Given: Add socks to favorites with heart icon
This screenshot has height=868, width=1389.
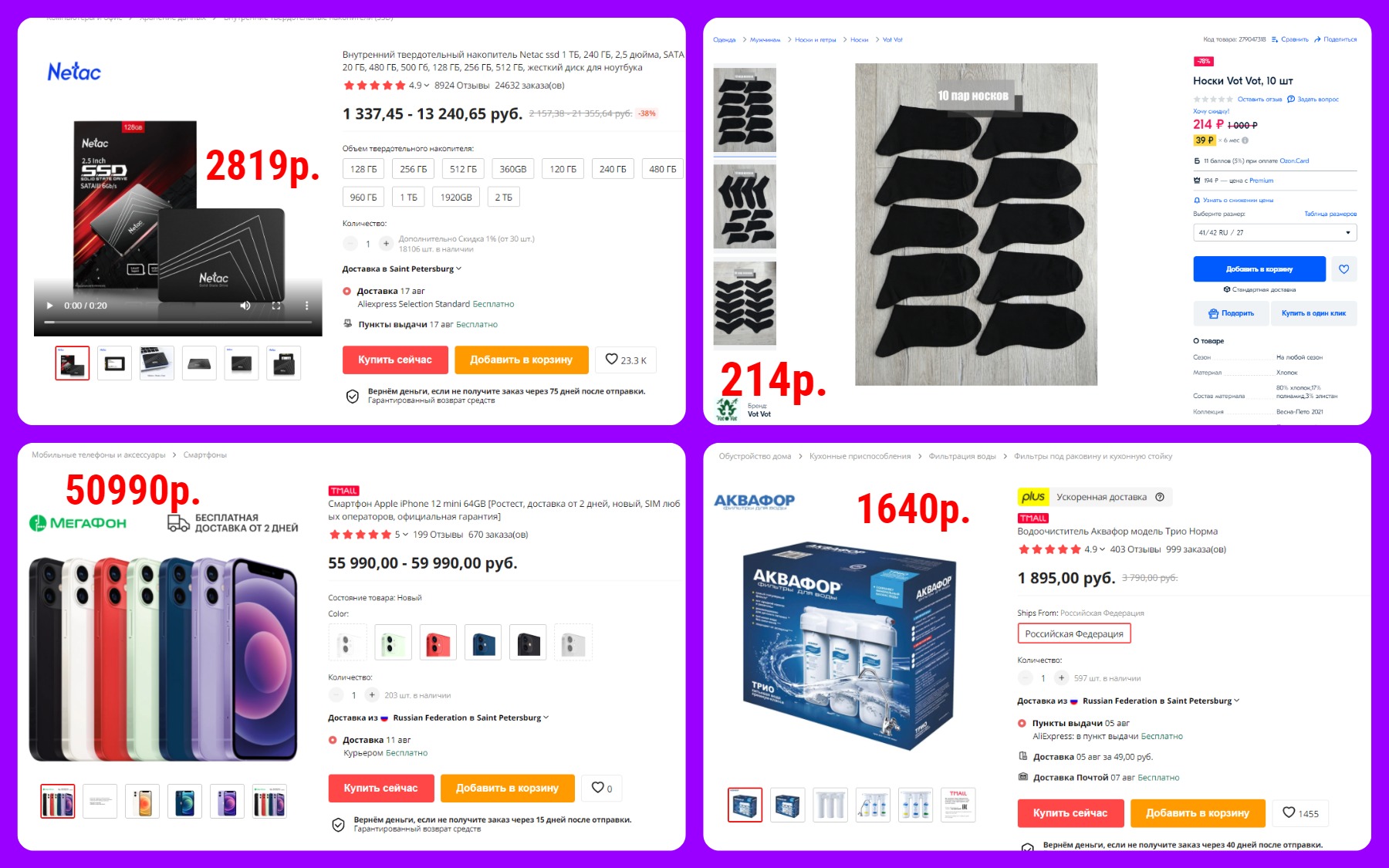Looking at the screenshot, I should click(1343, 269).
